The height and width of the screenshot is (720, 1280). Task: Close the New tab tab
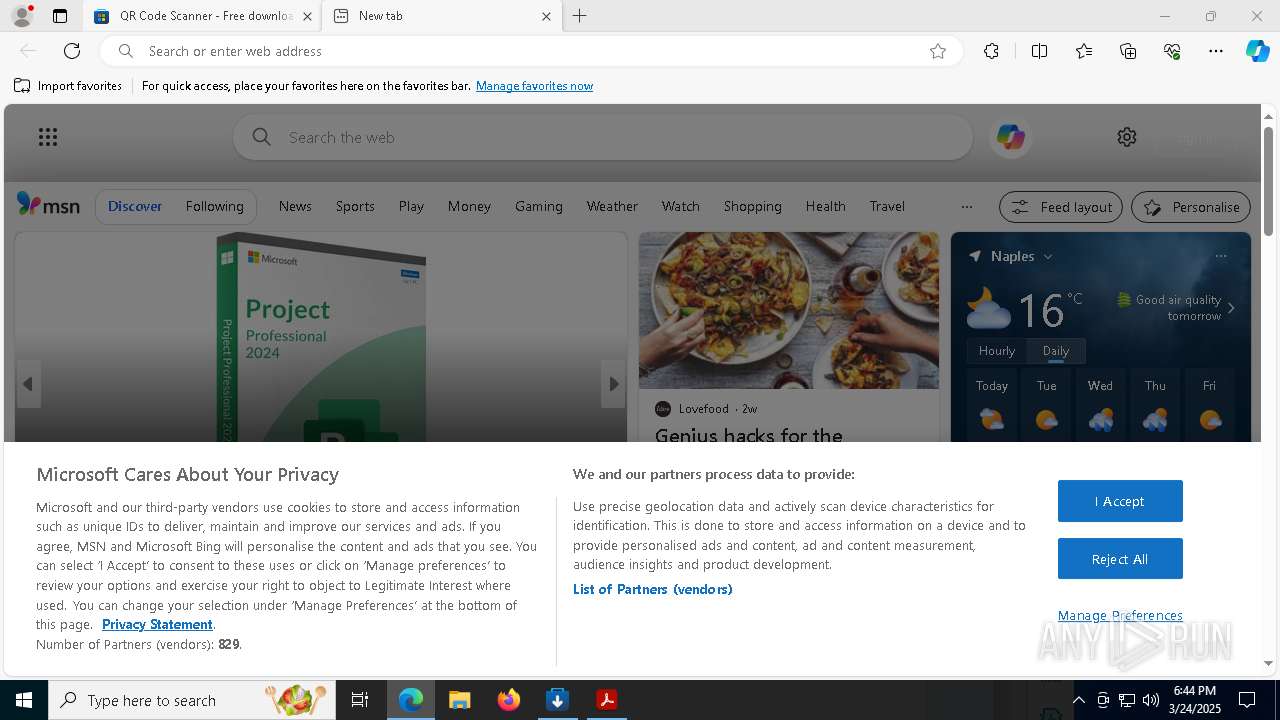[546, 16]
